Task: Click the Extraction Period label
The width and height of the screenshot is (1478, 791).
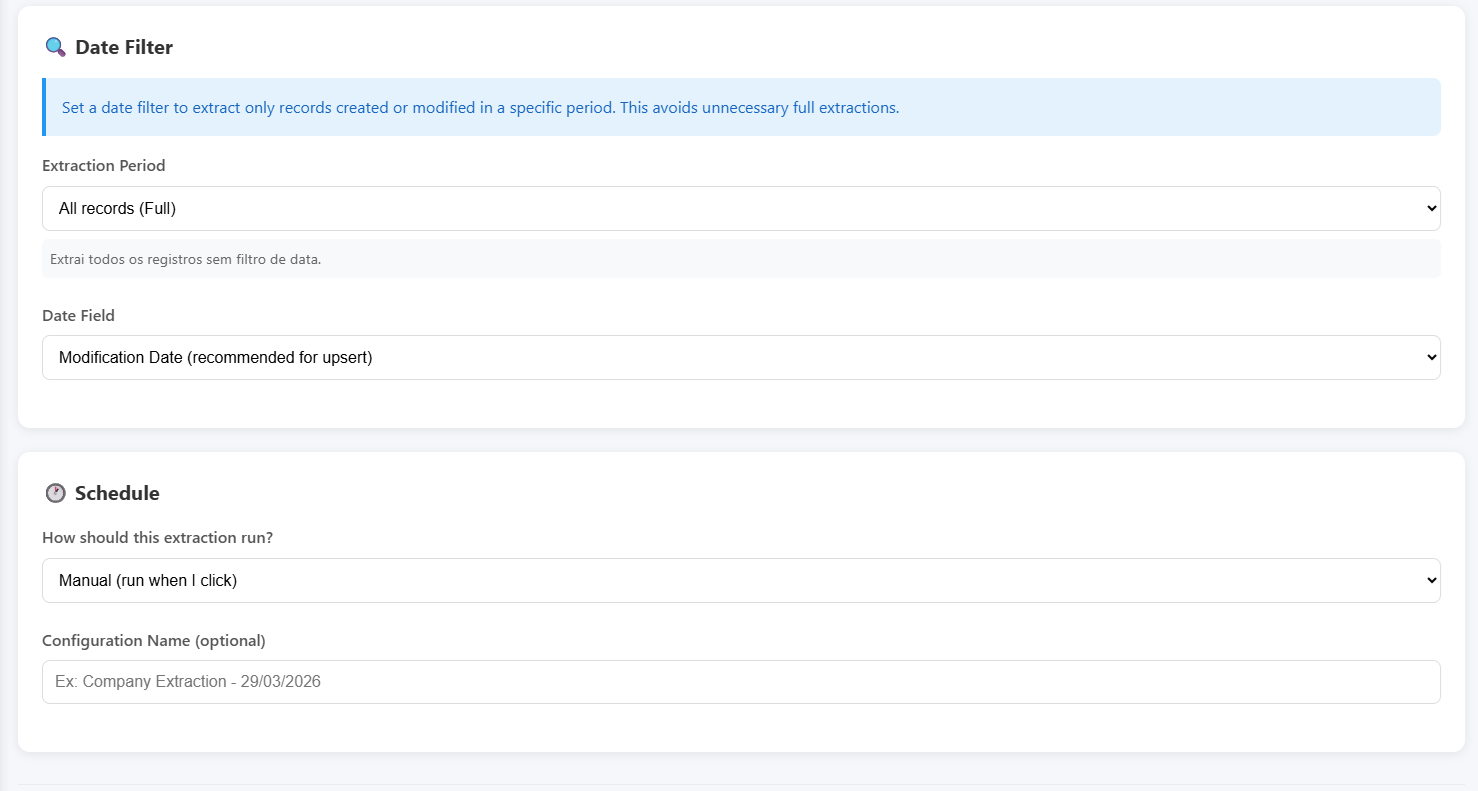Action: point(104,165)
